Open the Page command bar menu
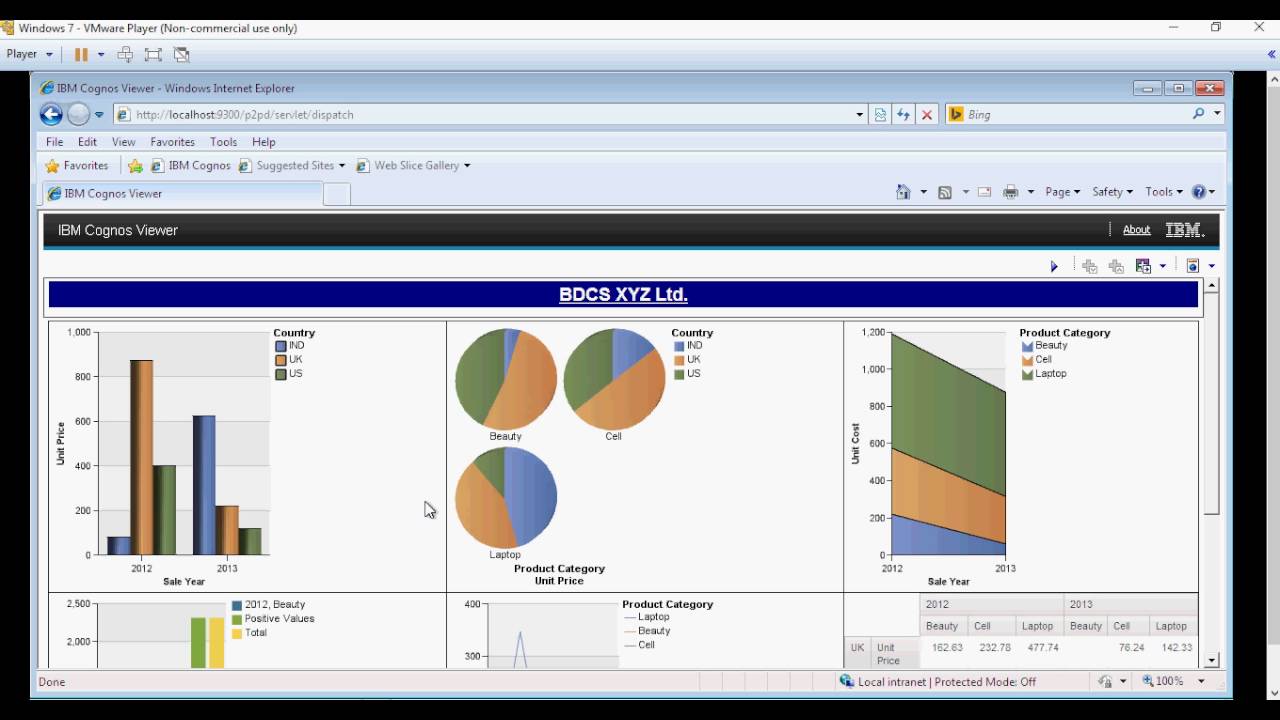Viewport: 1280px width, 720px height. (1062, 192)
